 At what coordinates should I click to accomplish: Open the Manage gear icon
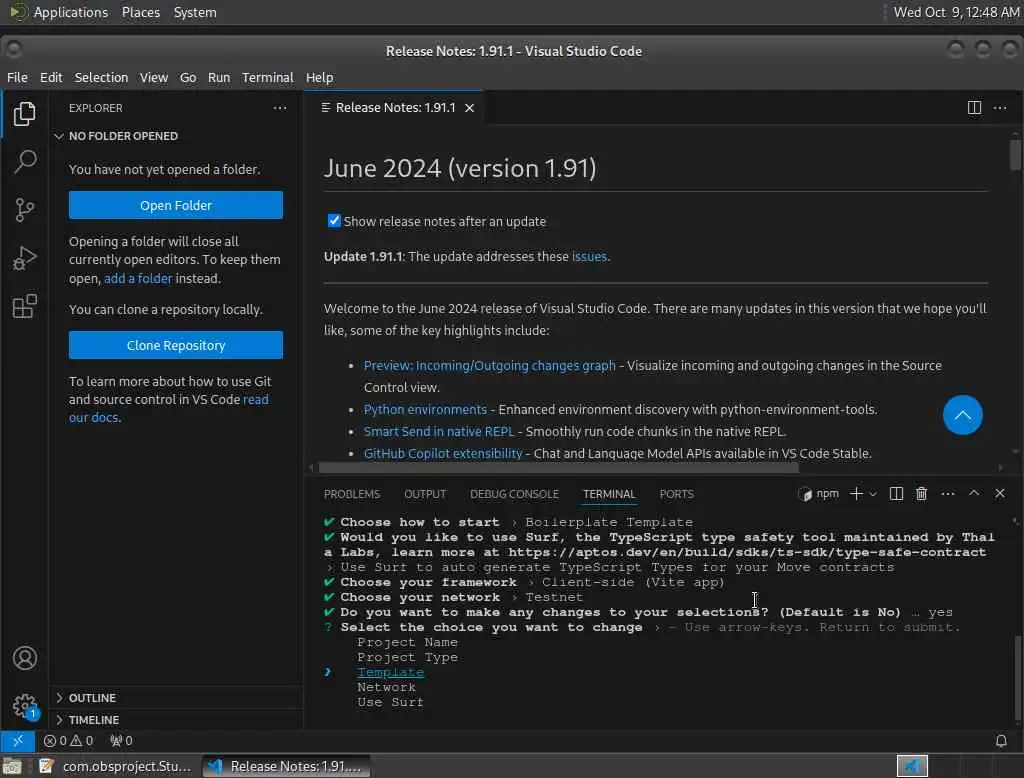coord(25,705)
